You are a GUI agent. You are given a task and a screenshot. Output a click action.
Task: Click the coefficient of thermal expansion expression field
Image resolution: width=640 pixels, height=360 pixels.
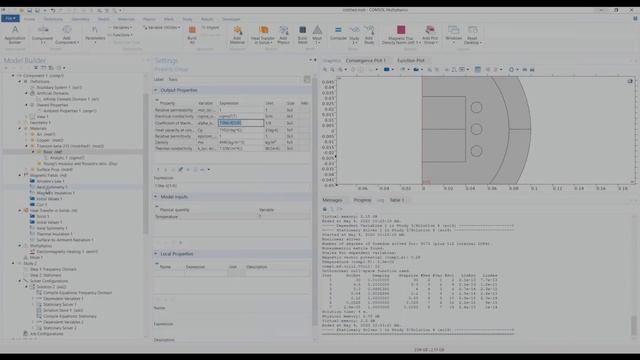[241, 123]
